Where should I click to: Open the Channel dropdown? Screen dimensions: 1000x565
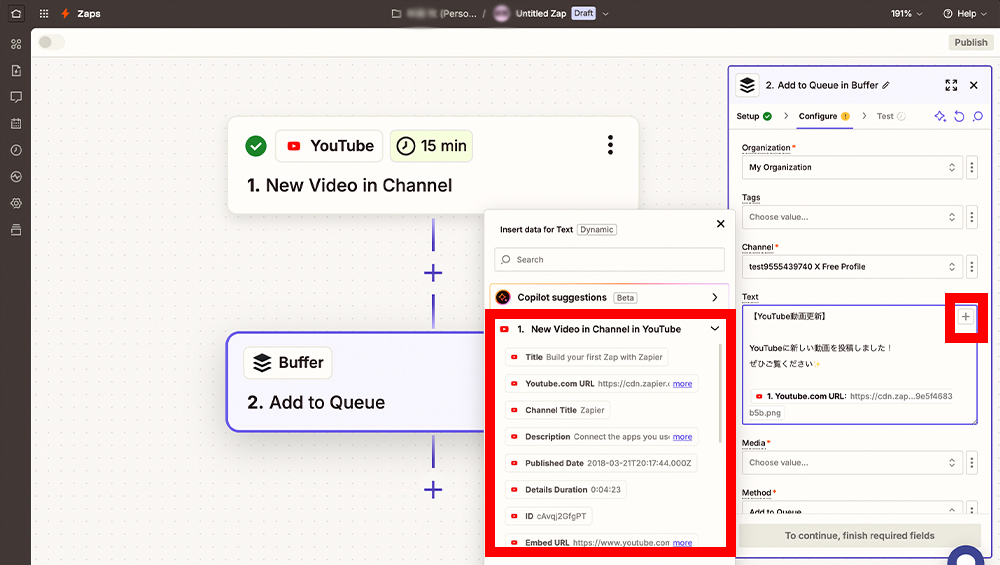click(852, 267)
